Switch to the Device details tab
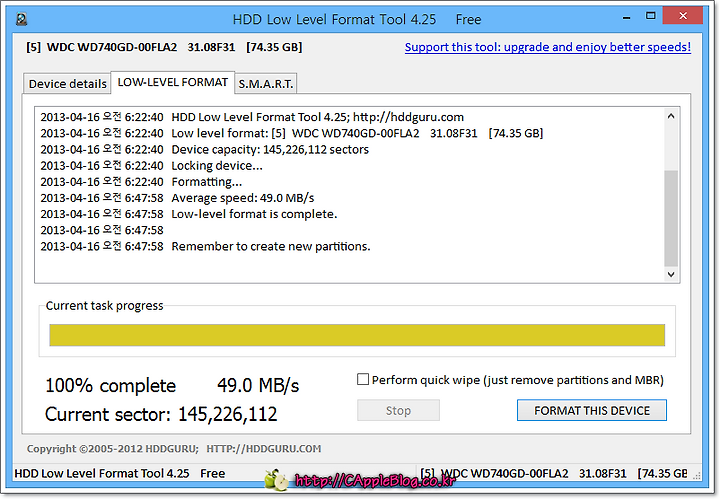This screenshot has width=720, height=499. pyautogui.click(x=68, y=84)
